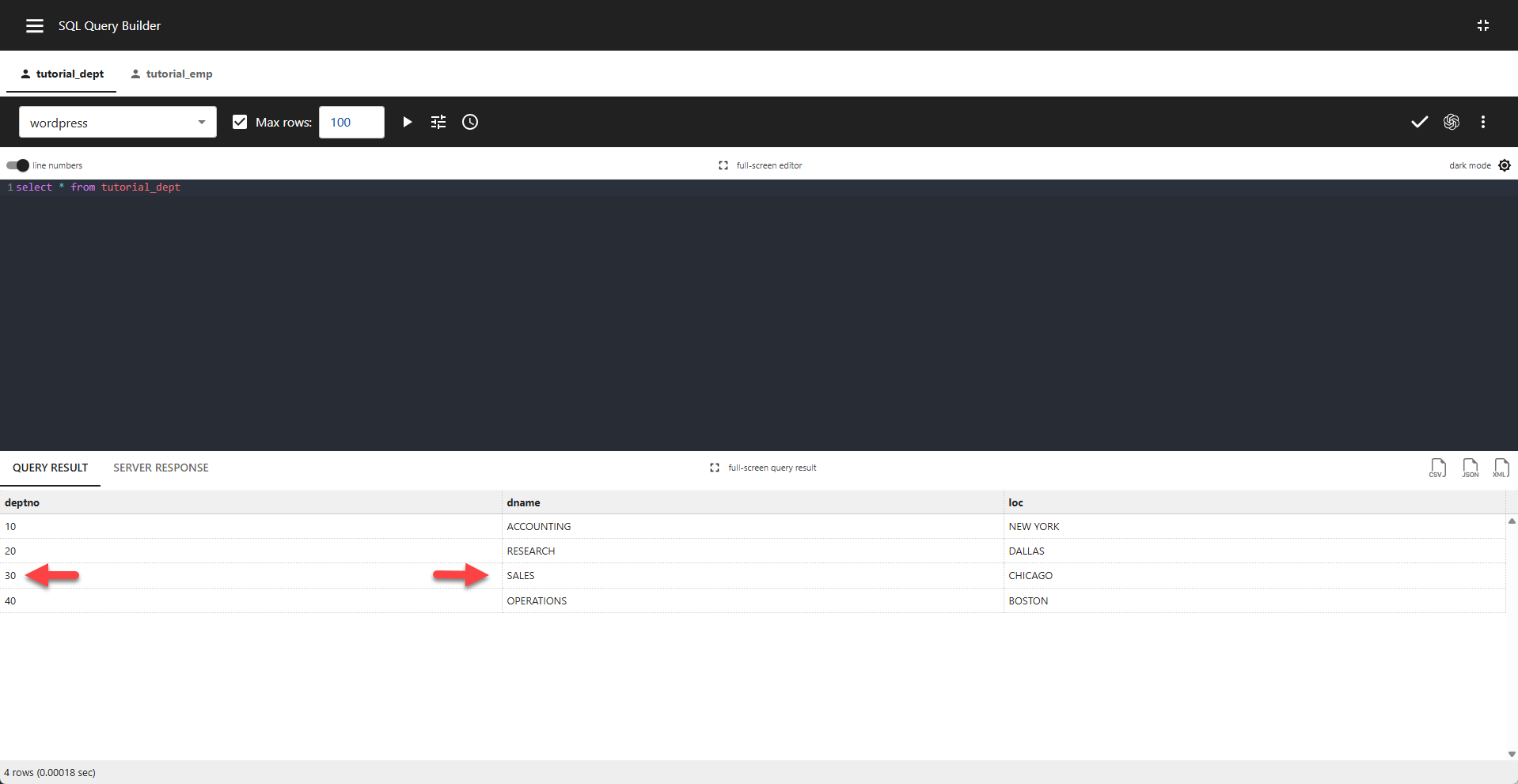Open the SERVER RESPONSE tab
The width and height of the screenshot is (1518, 784).
tap(161, 468)
